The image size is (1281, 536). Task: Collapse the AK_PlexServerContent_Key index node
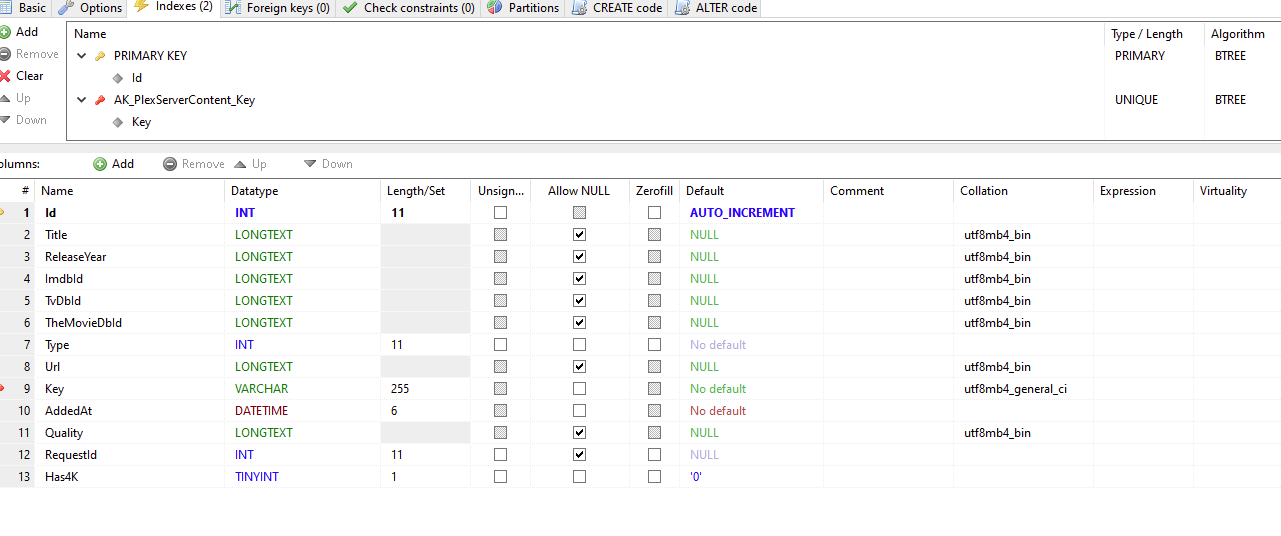pyautogui.click(x=82, y=100)
